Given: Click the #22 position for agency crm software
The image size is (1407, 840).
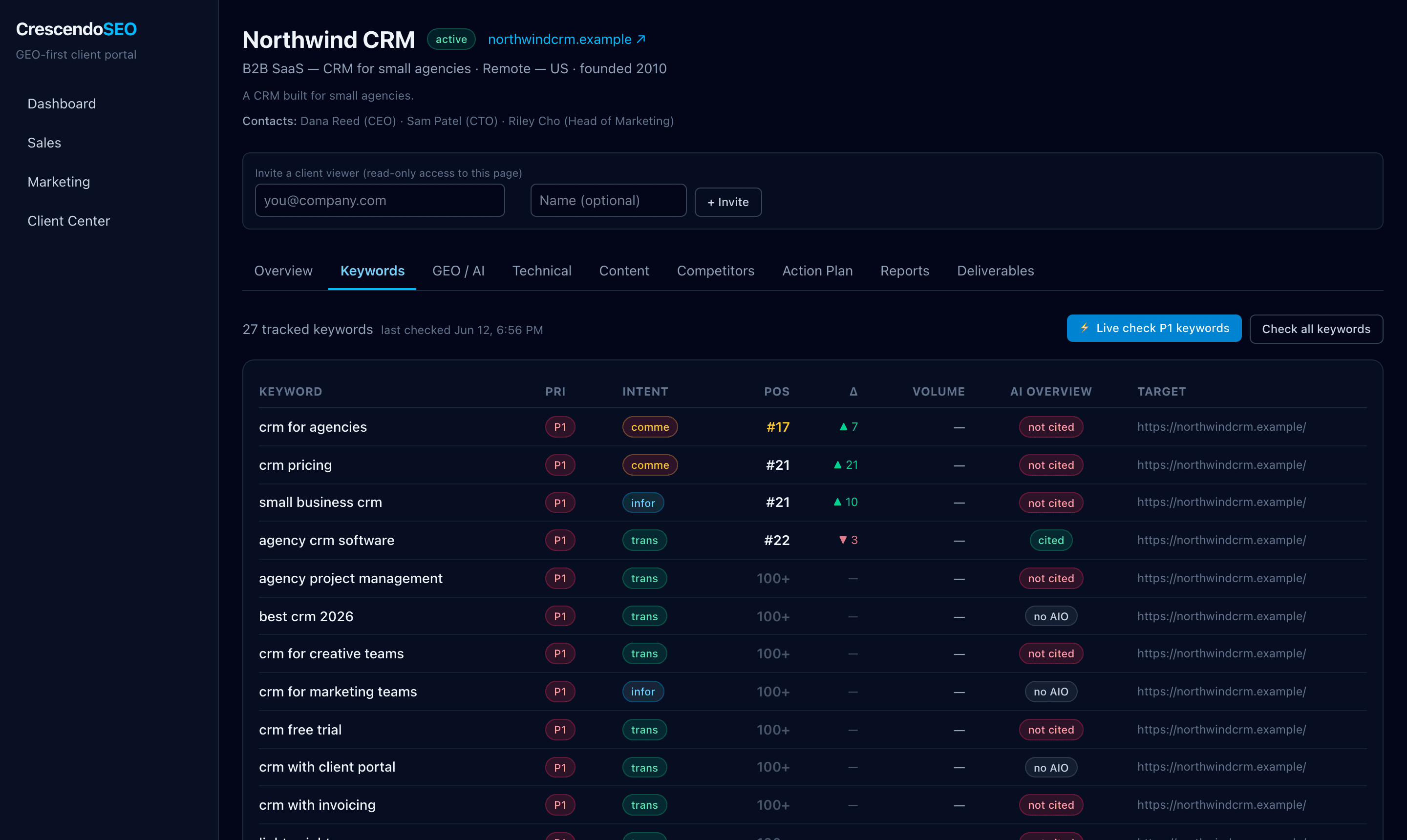Looking at the screenshot, I should pos(777,540).
